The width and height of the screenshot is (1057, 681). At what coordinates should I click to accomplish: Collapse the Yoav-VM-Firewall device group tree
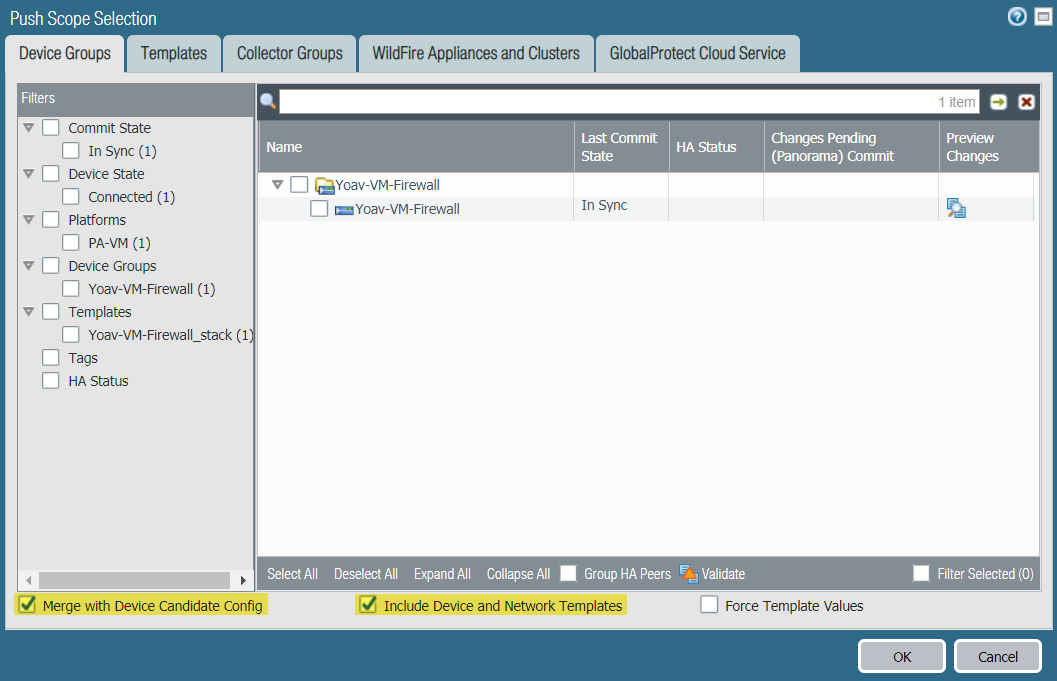pos(278,185)
